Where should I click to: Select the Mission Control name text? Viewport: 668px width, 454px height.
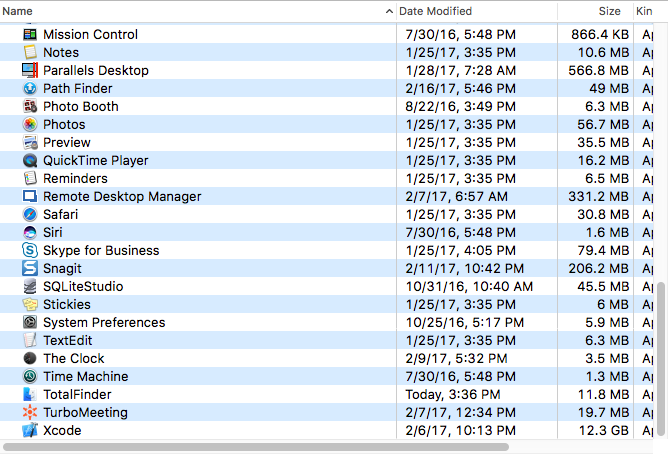click(90, 34)
